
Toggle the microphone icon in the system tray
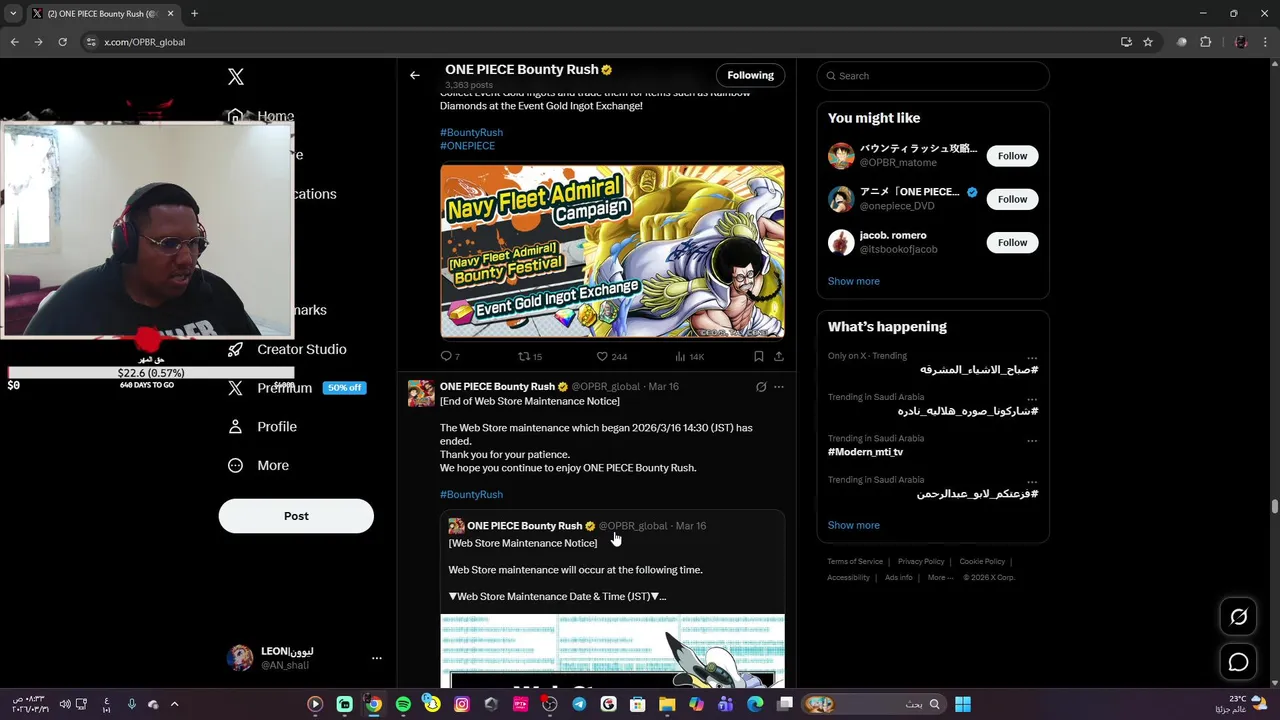point(131,704)
